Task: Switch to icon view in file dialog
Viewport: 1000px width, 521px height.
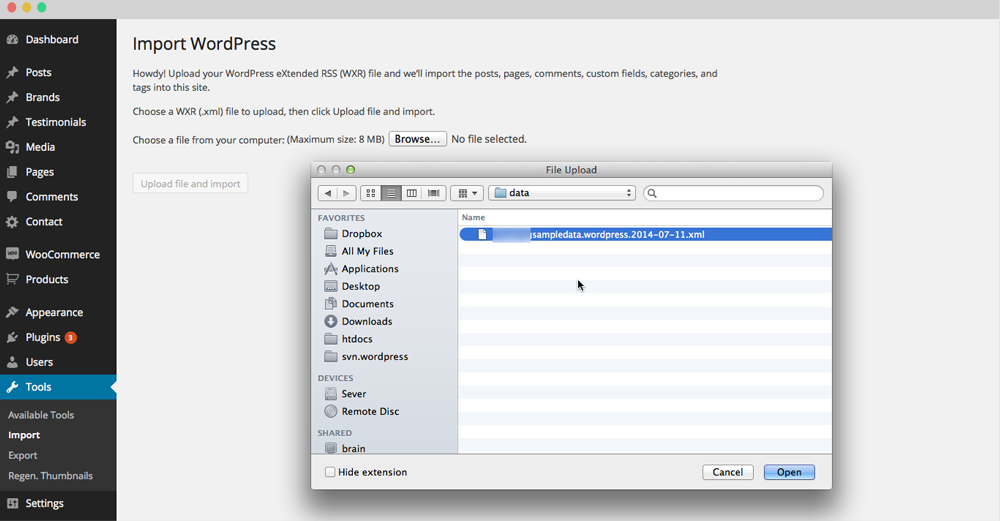Action: 371,193
